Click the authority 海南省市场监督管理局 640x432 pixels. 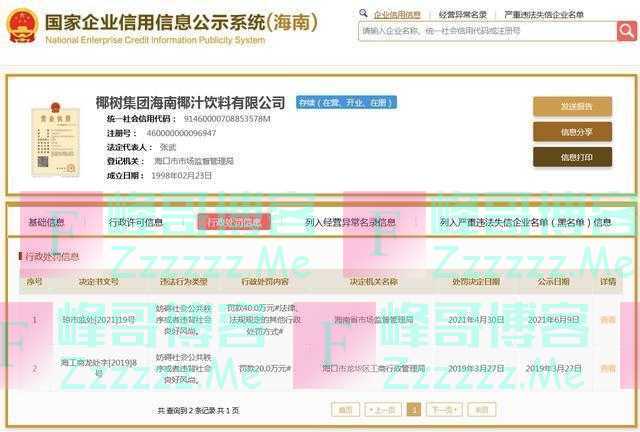pyautogui.click(x=374, y=320)
